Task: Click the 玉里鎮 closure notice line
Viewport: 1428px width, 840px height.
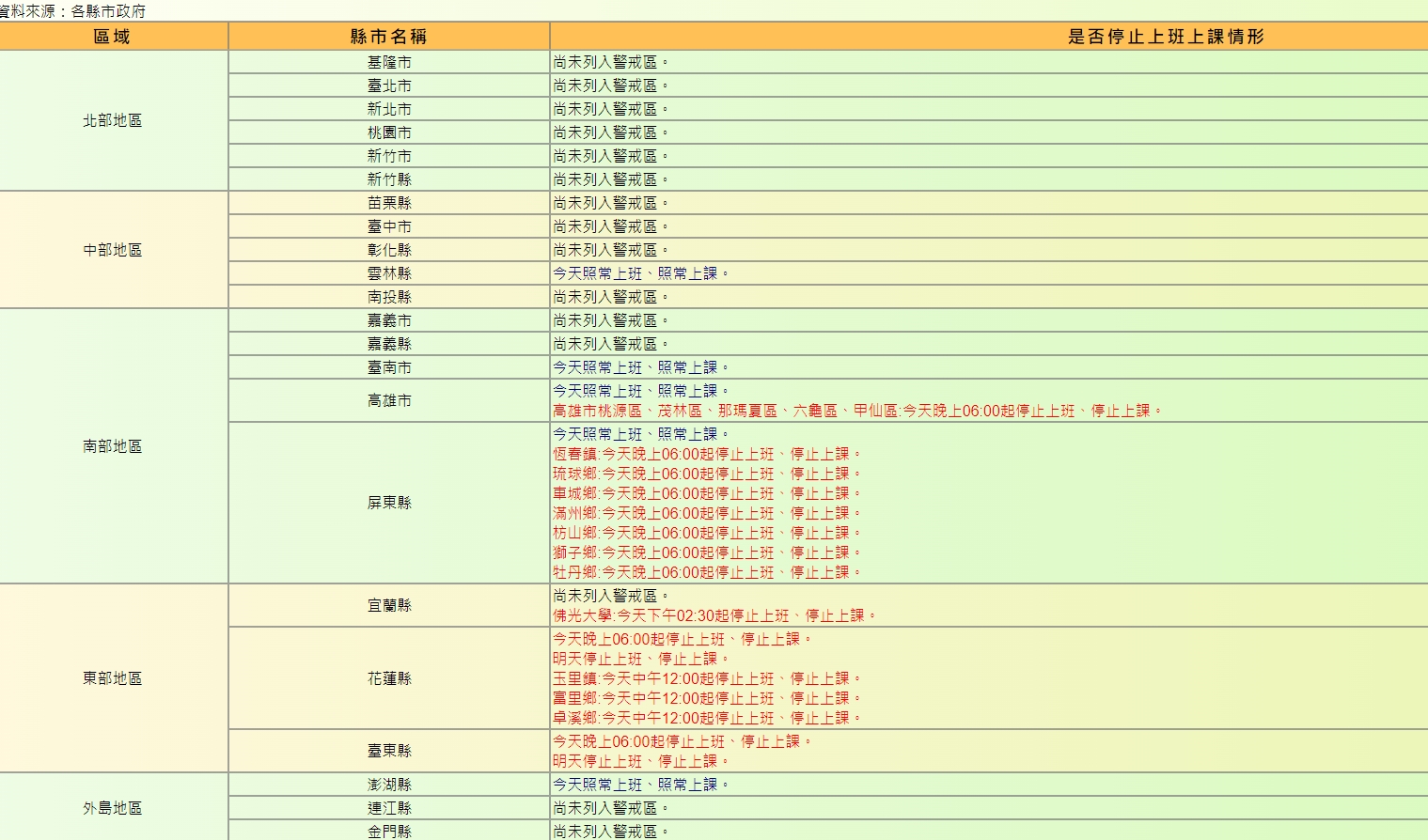Action: (x=707, y=678)
